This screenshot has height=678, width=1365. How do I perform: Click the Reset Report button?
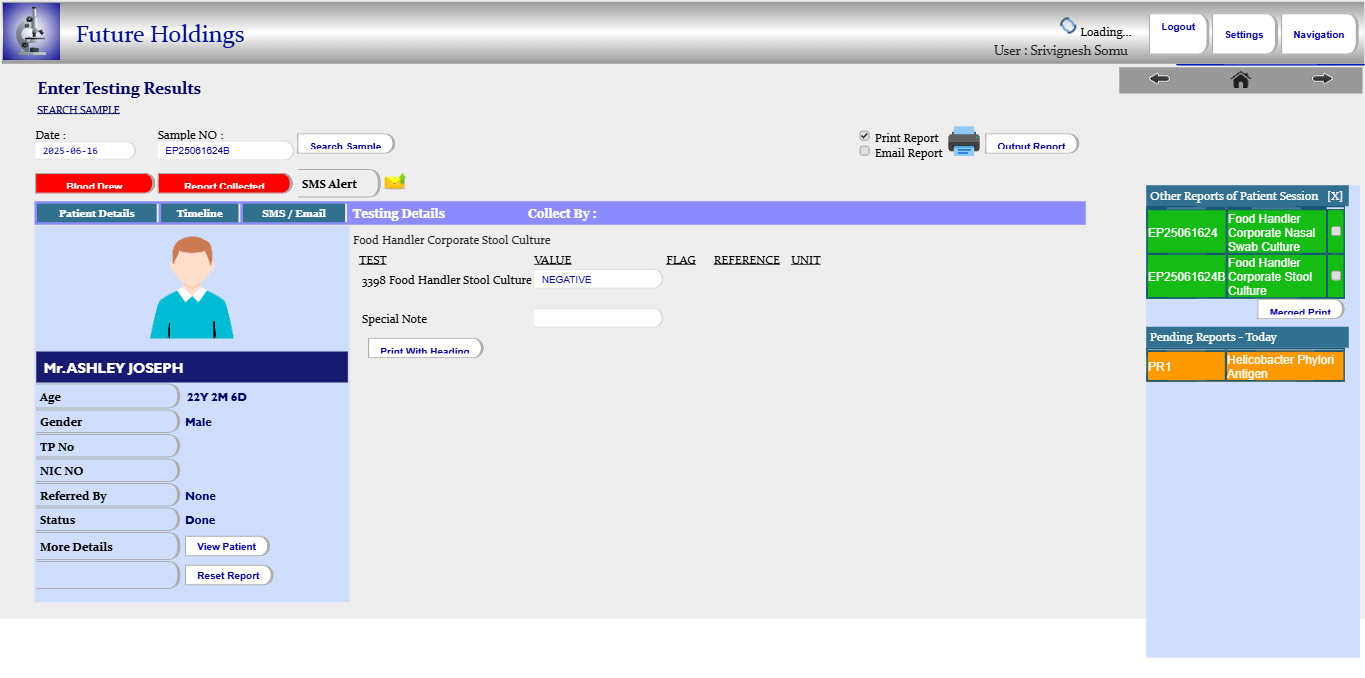(228, 575)
